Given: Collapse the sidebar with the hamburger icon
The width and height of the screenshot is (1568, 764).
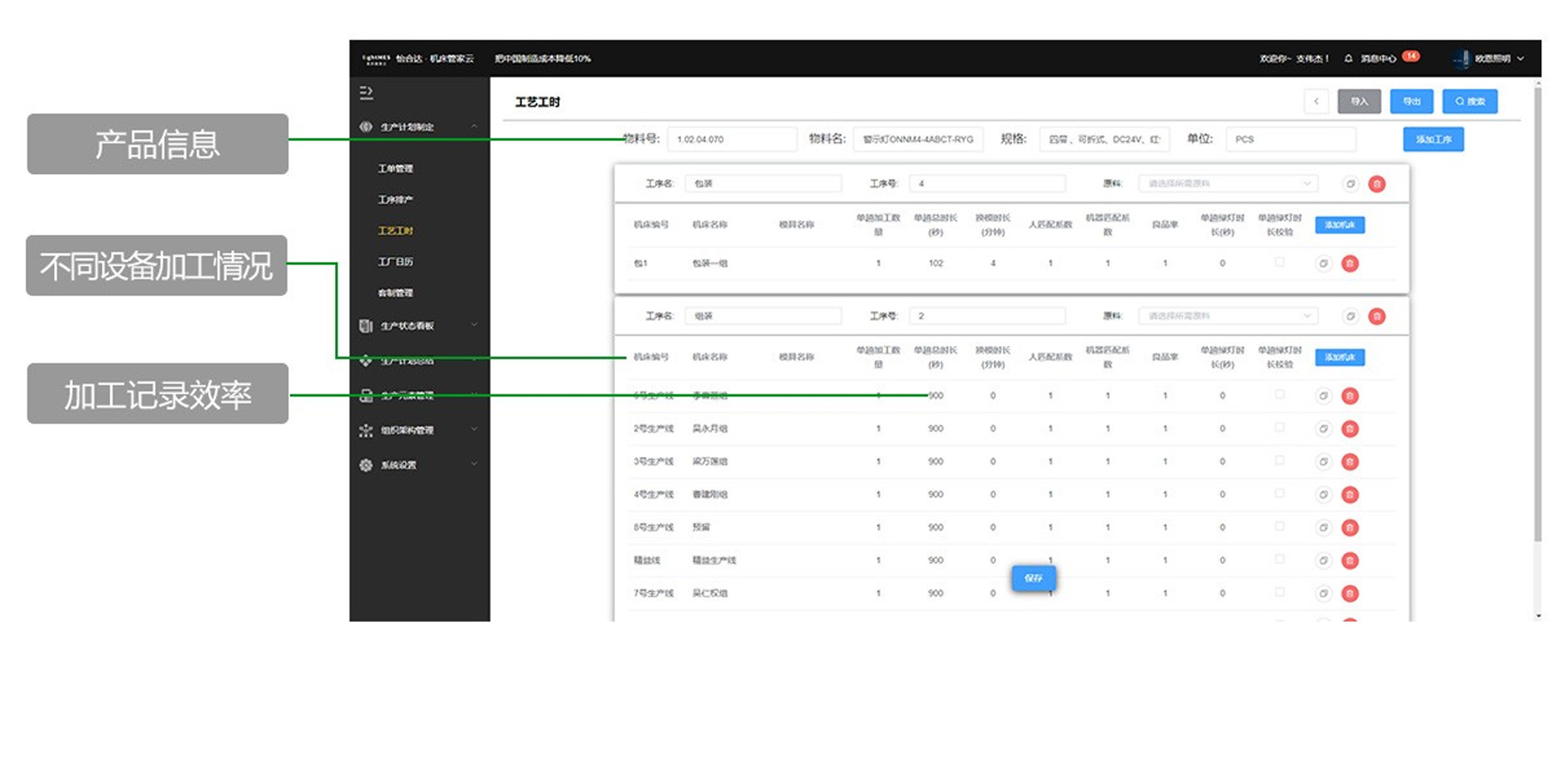Looking at the screenshot, I should coord(366,93).
